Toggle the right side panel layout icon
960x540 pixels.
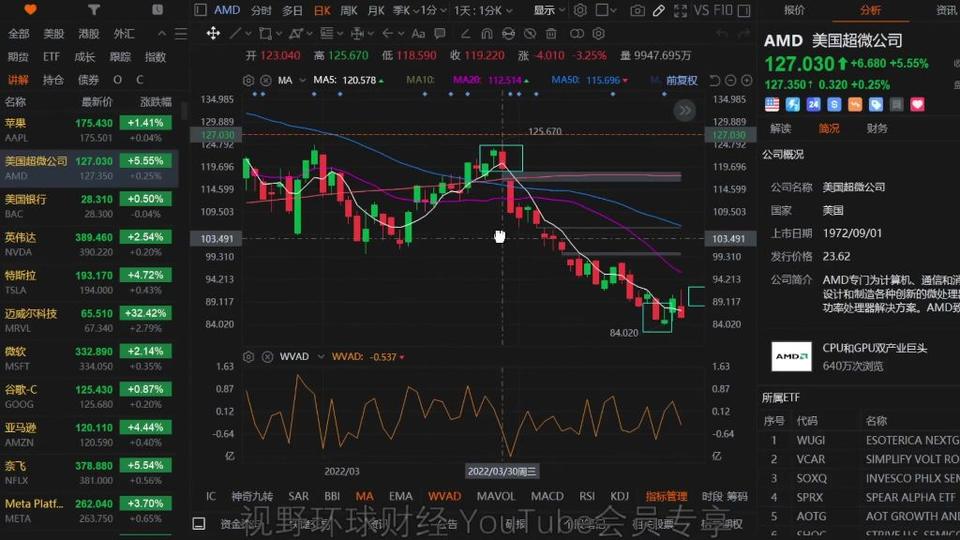(x=744, y=10)
